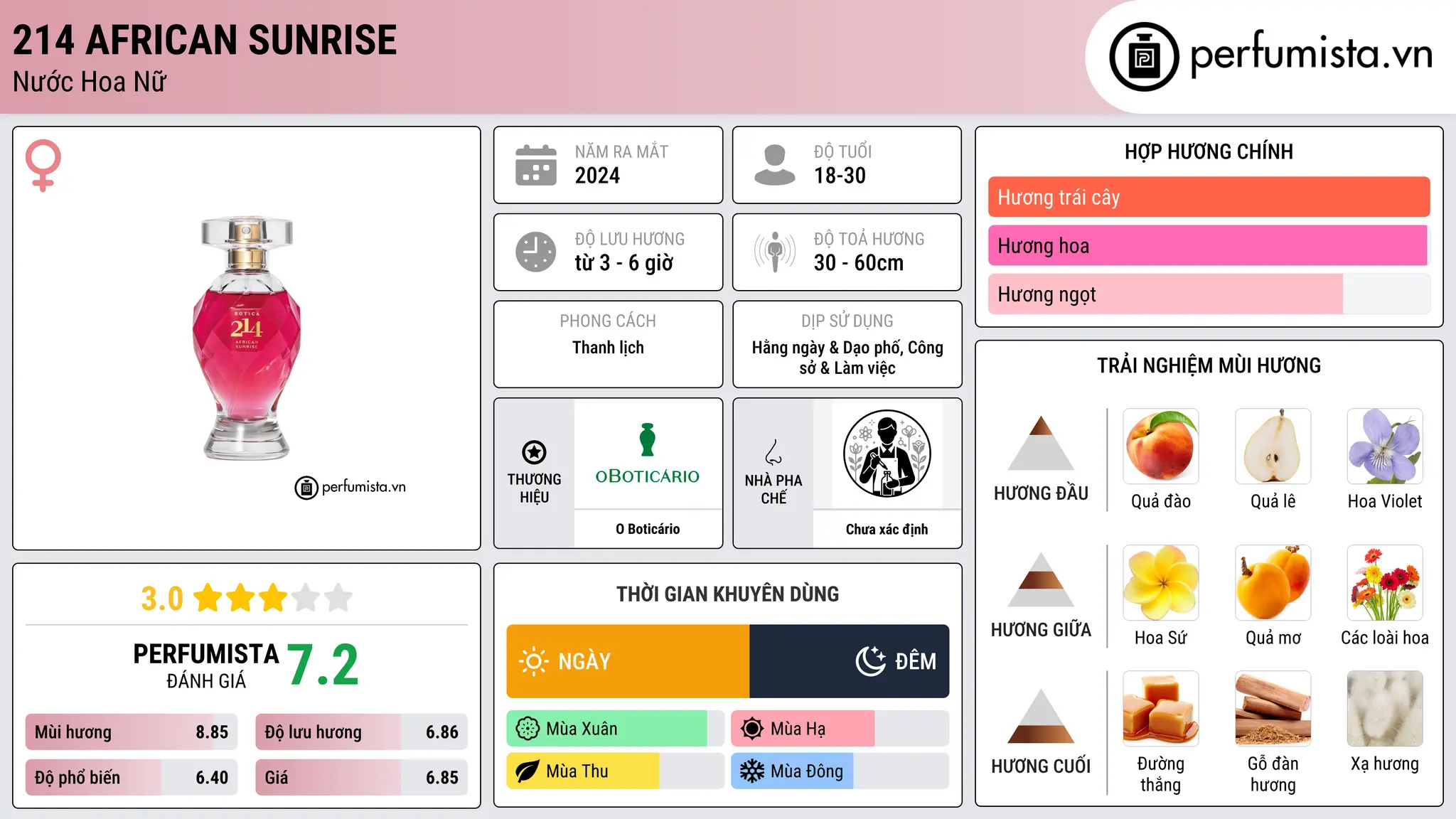Click the longevity value từ 3 - 6 giờ
The image size is (1456, 819).
click(x=624, y=263)
